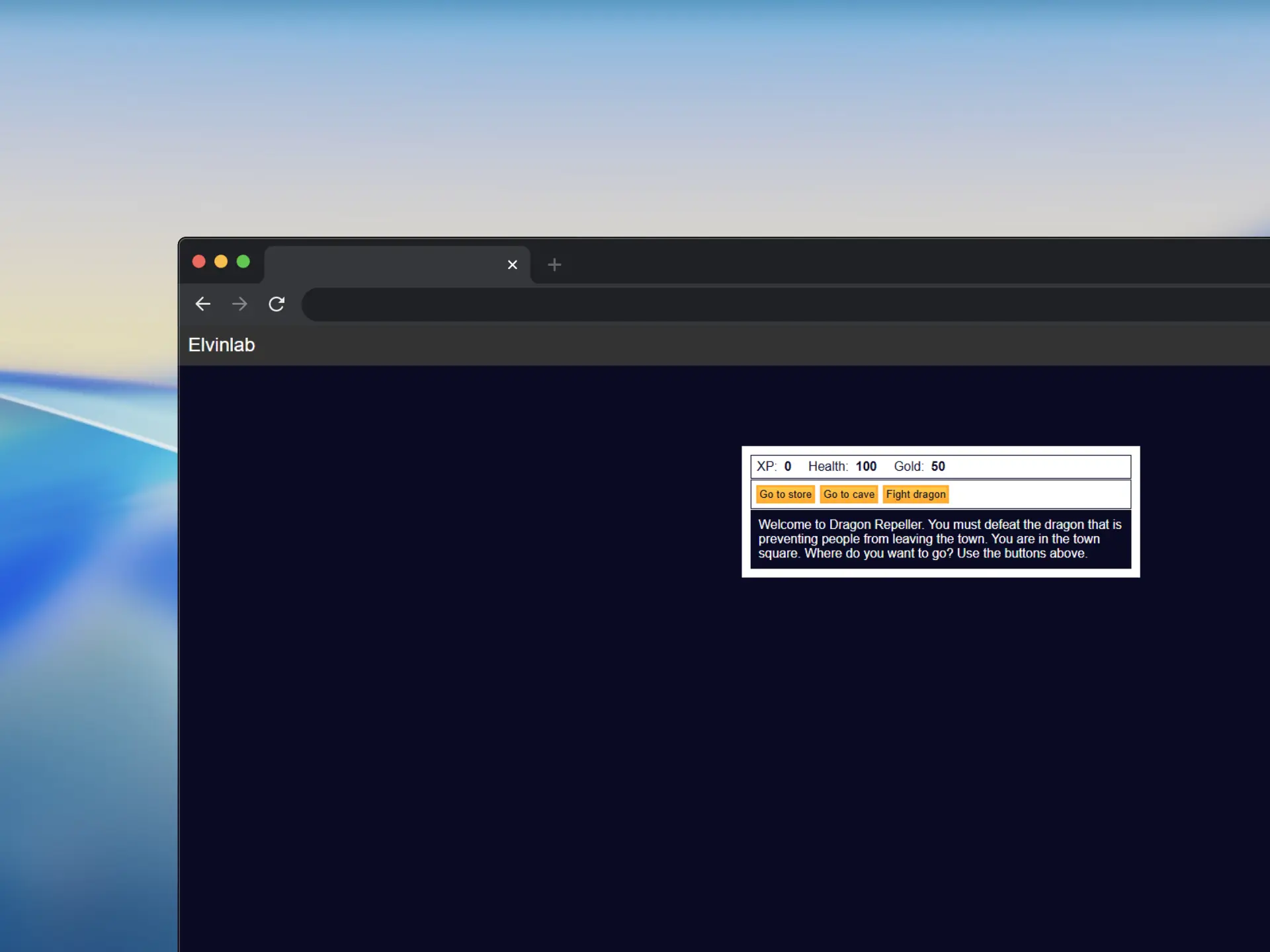
Task: Click the game welcome message text box
Action: pos(939,539)
